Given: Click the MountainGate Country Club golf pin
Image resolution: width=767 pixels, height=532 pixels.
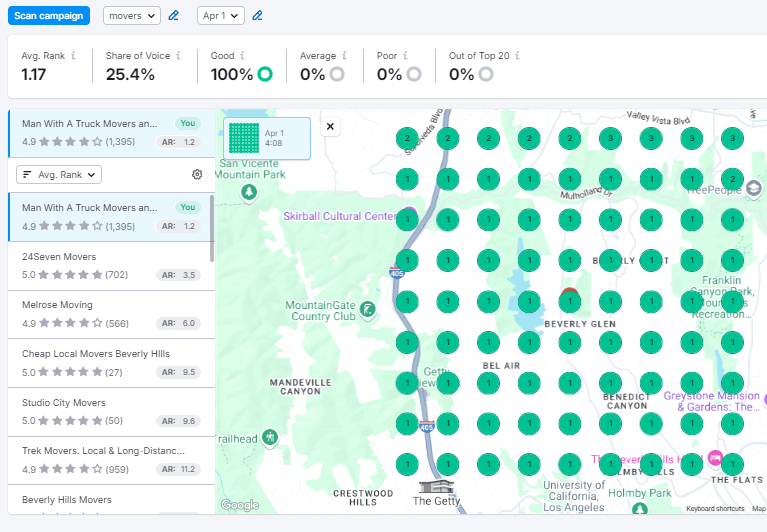Looking at the screenshot, I should [367, 309].
